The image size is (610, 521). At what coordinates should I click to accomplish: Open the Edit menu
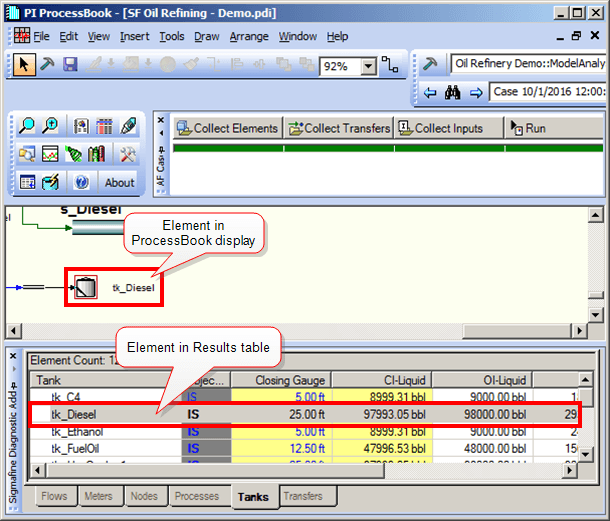[68, 36]
